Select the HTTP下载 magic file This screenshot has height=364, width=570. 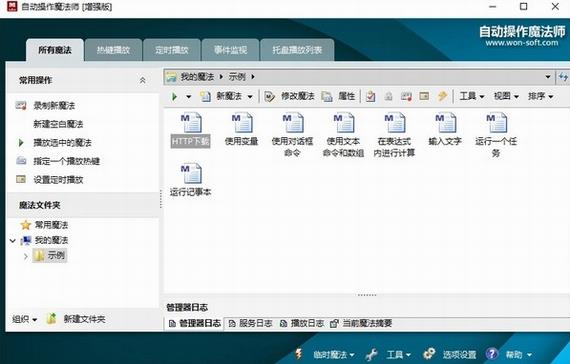pos(190,130)
